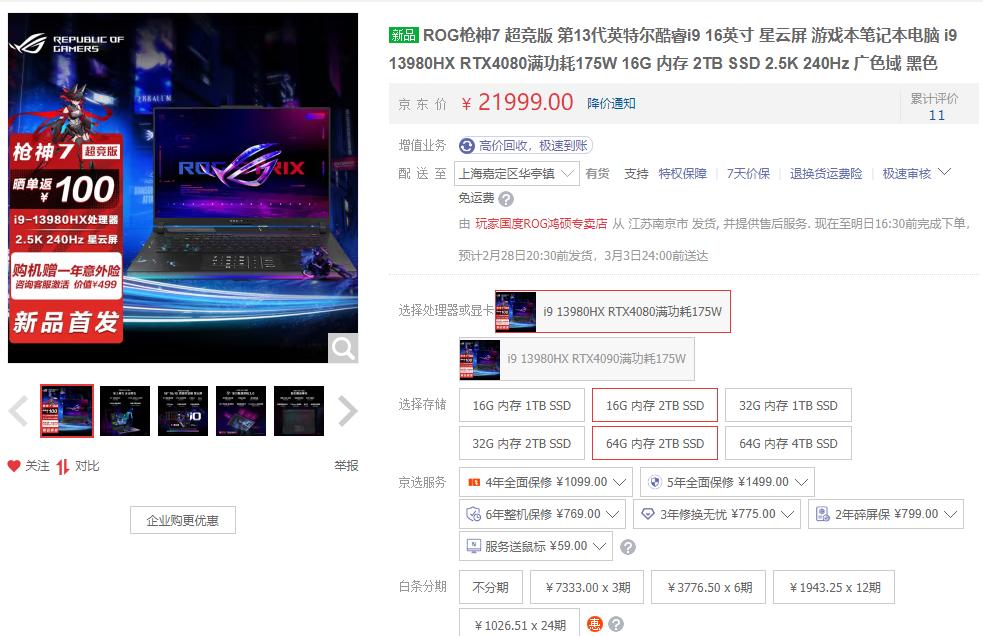The image size is (983, 636).
Task: Click 降价通知 price drop alert link
Action: [611, 103]
